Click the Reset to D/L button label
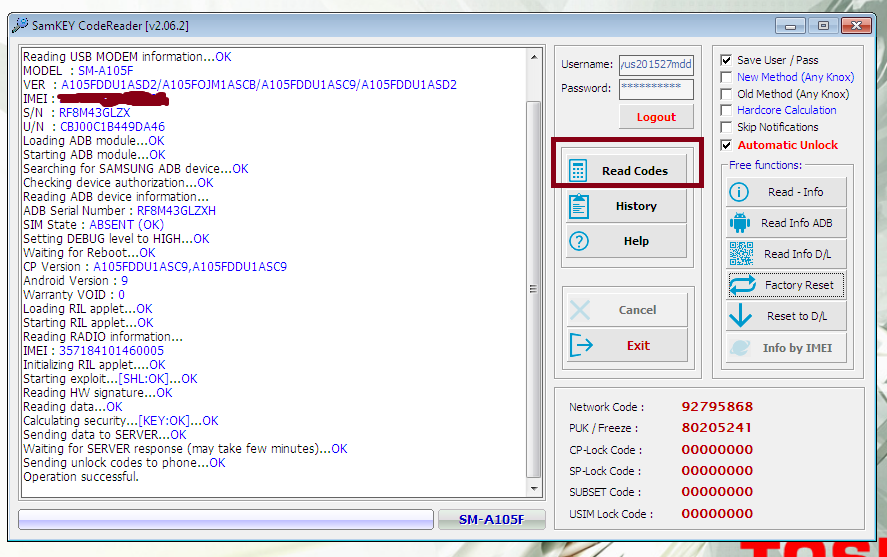The width and height of the screenshot is (887, 557). 797,316
